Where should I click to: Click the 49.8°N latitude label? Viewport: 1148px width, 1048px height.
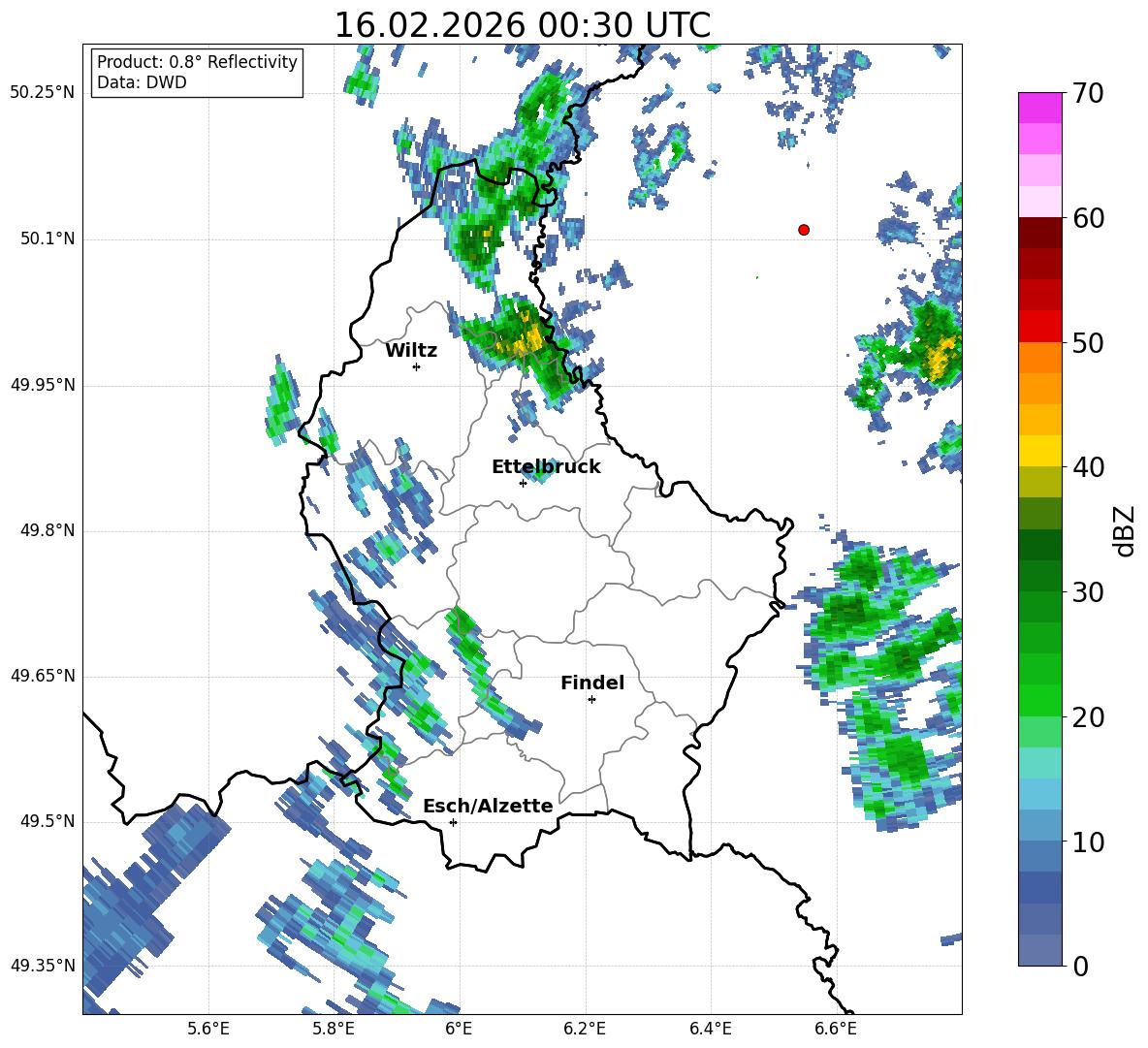[x=48, y=530]
